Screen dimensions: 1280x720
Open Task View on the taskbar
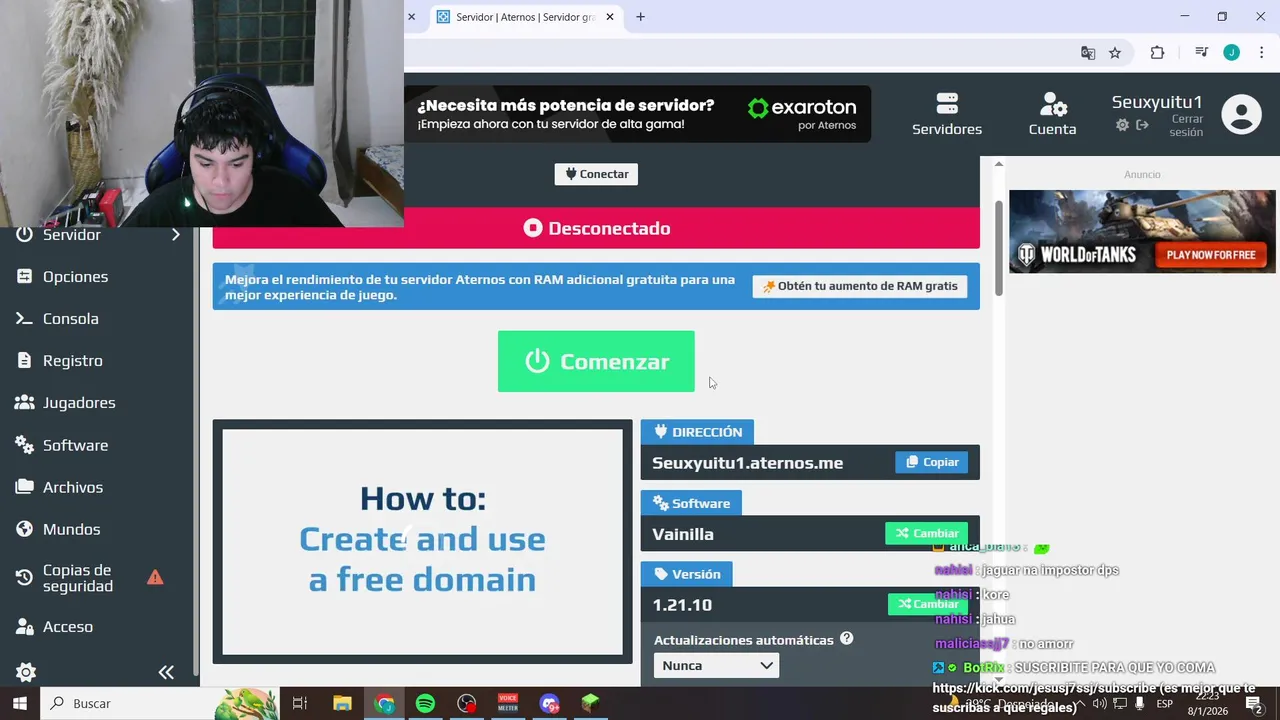click(x=299, y=703)
